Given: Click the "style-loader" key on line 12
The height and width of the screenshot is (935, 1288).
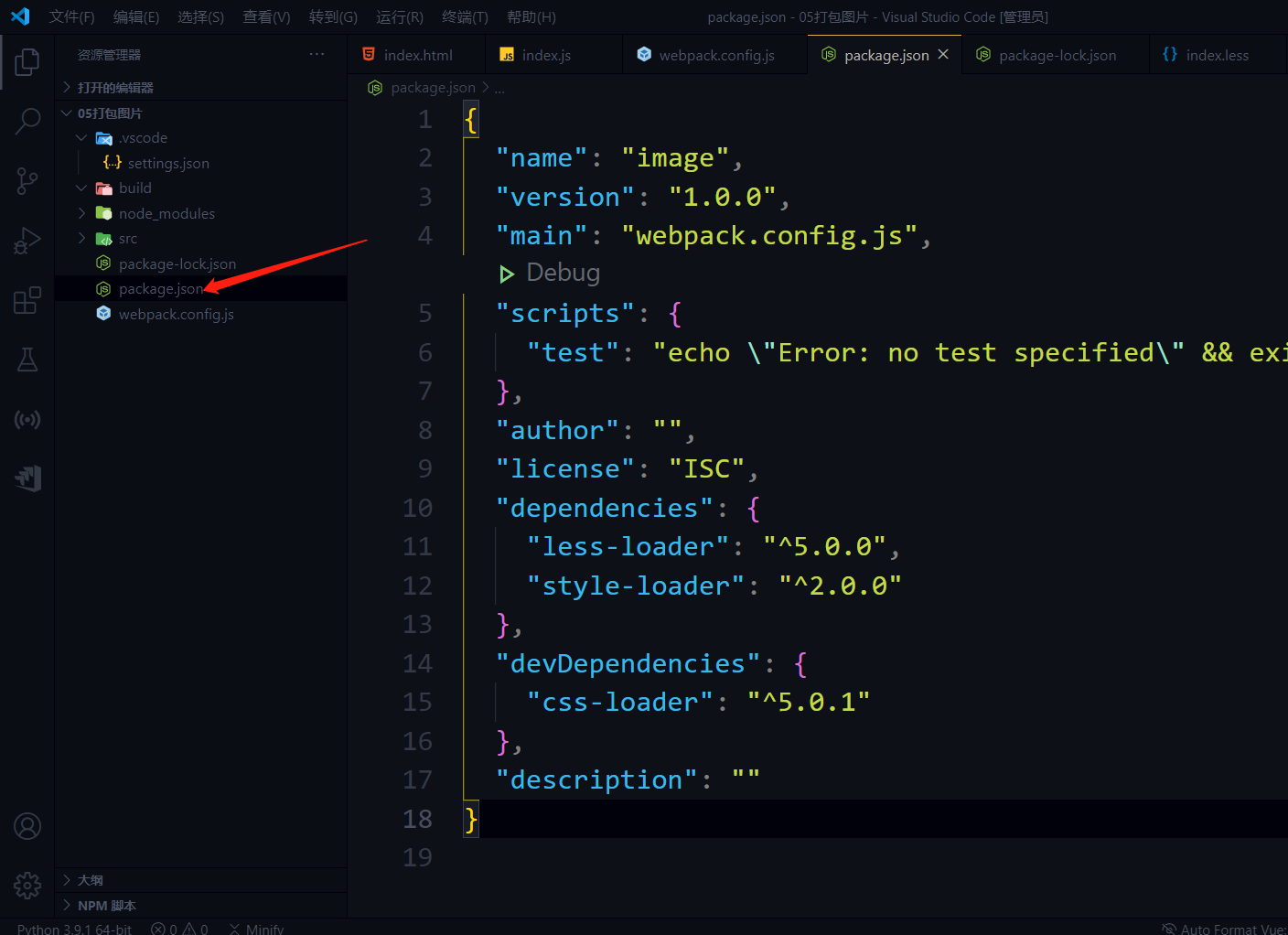Looking at the screenshot, I should tap(636, 586).
